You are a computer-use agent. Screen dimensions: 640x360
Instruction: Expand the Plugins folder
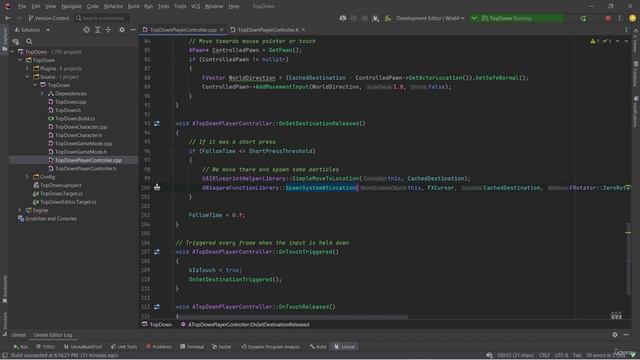click(x=27, y=69)
